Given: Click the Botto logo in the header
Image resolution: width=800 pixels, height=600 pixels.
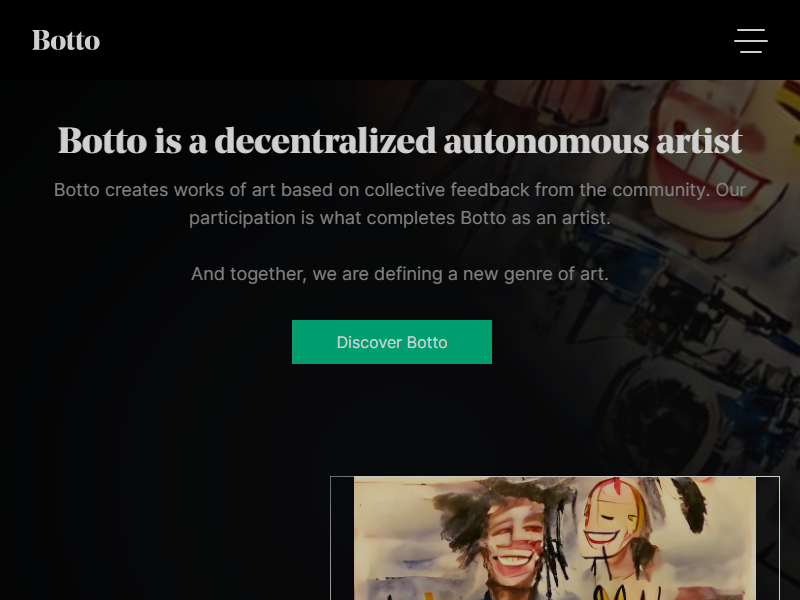Looking at the screenshot, I should click(x=66, y=40).
